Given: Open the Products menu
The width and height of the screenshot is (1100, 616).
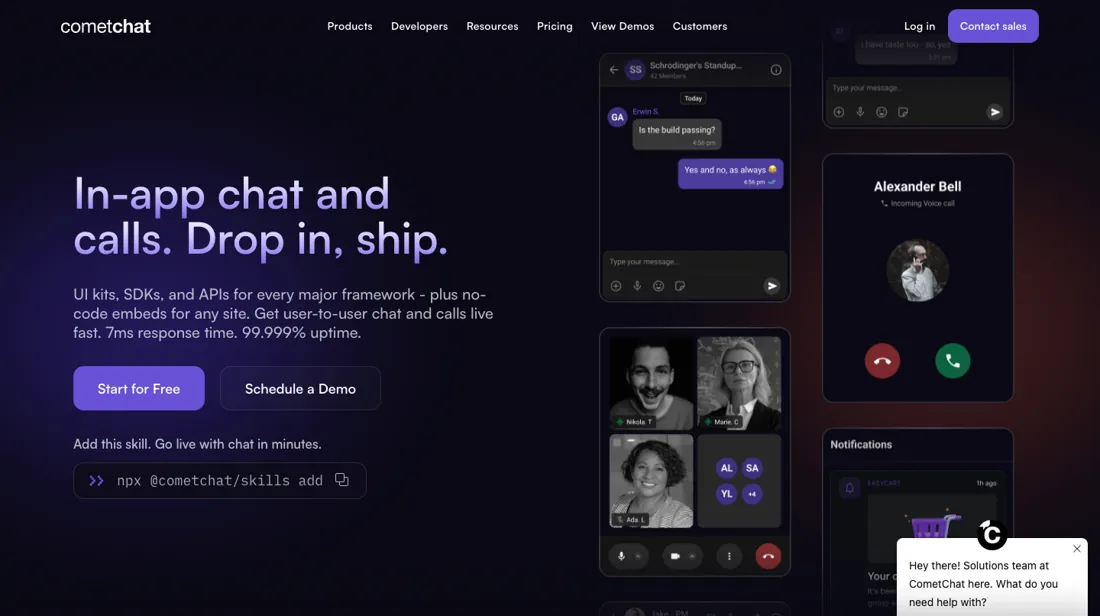Looking at the screenshot, I should click(349, 26).
